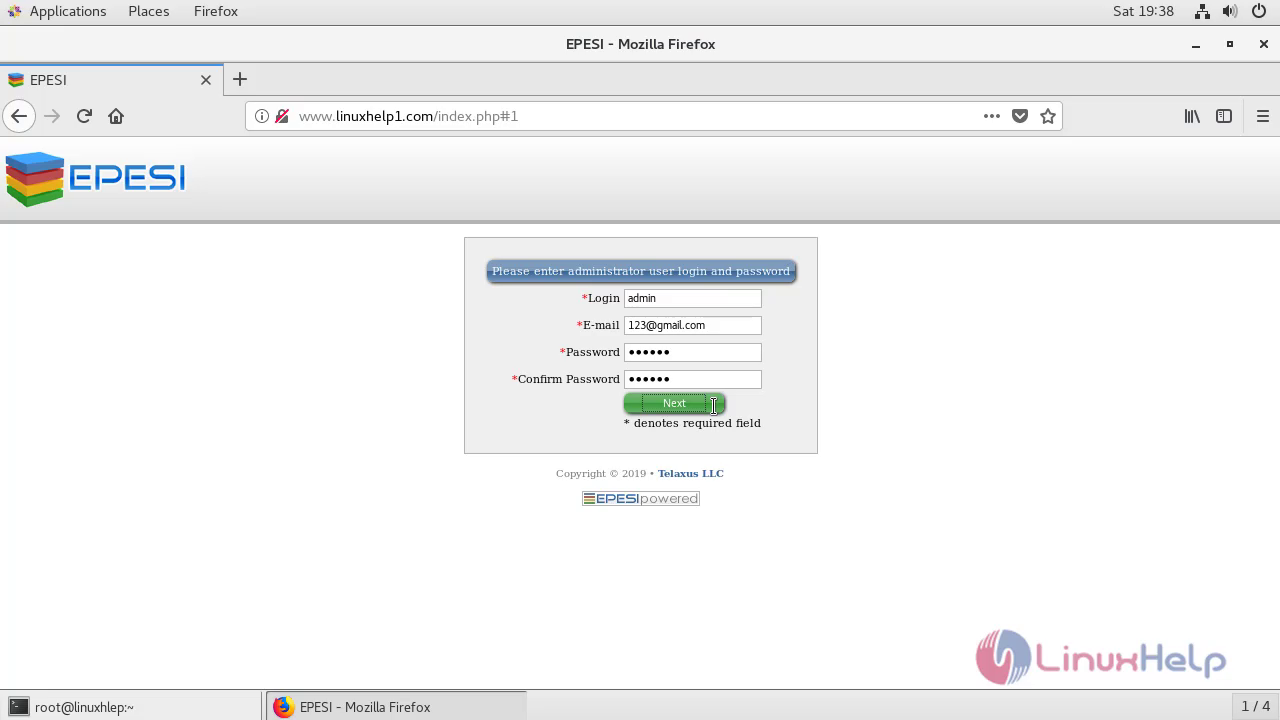This screenshot has width=1280, height=720.
Task: Click the Confirm Password input field
Action: click(x=693, y=379)
